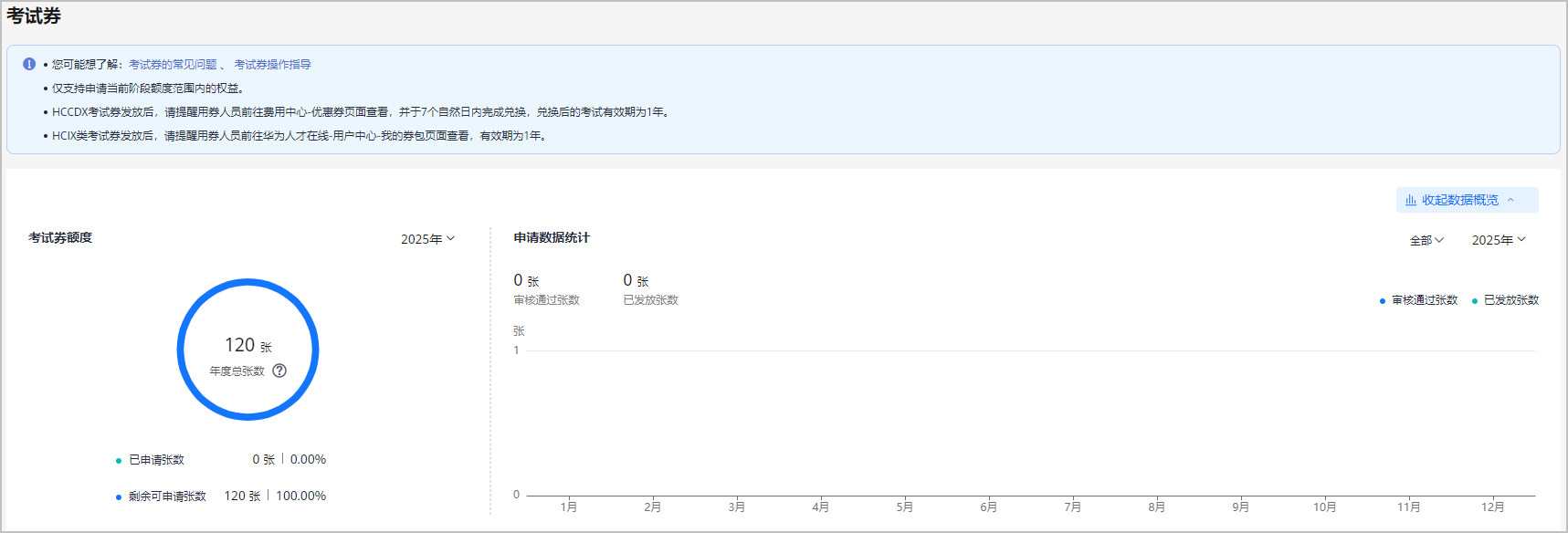The width and height of the screenshot is (1568, 533).
Task: Click the blue dot beside 剩余可申请张数
Action: pos(119,497)
